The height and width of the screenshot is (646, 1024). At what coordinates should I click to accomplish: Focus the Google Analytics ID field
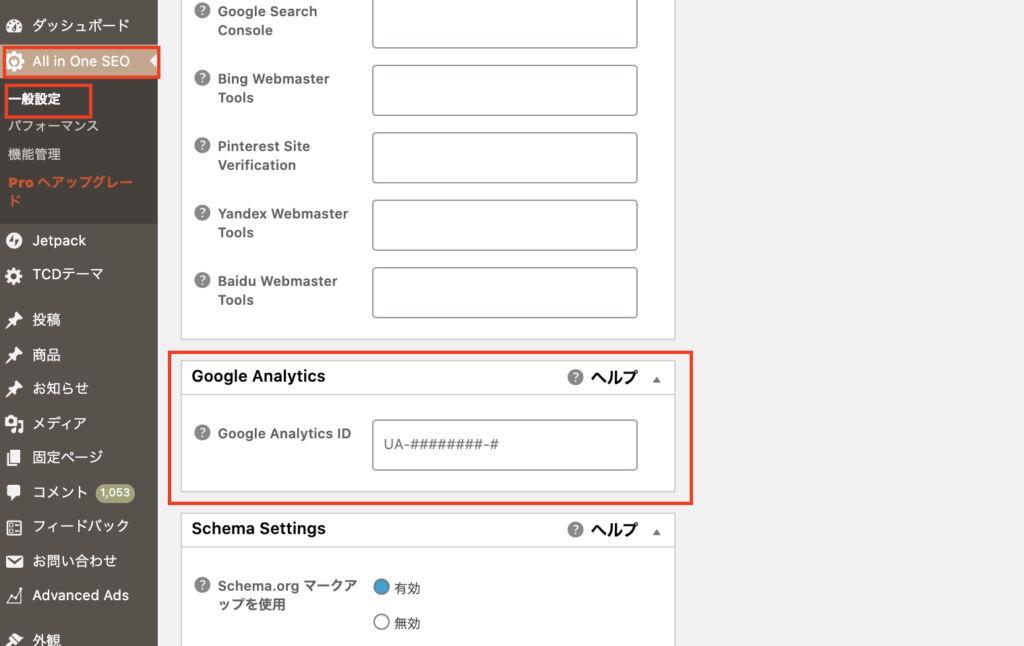click(x=505, y=445)
